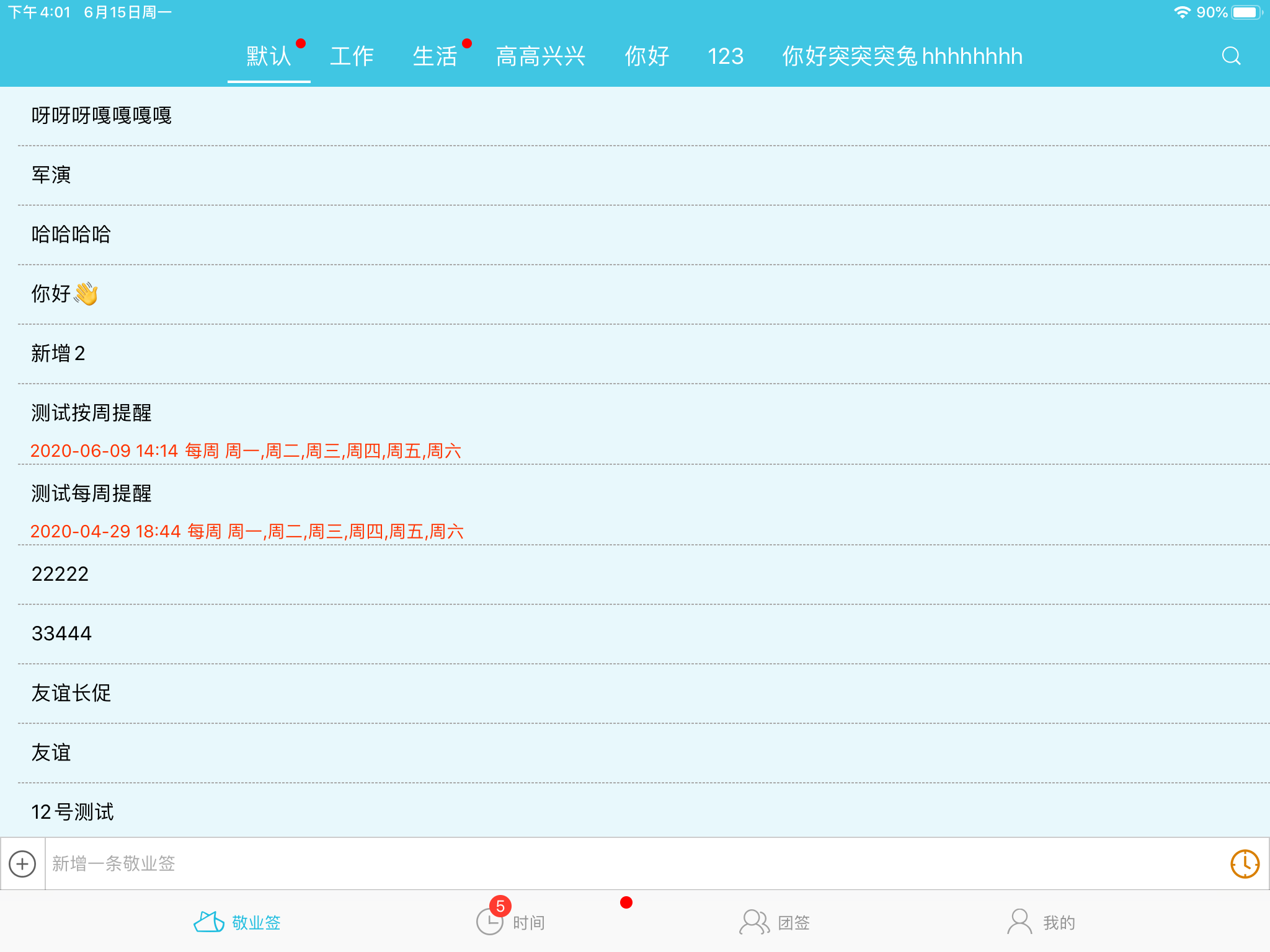Tap the Wi-Fi status icon
The image size is (1270, 952).
tap(1182, 12)
